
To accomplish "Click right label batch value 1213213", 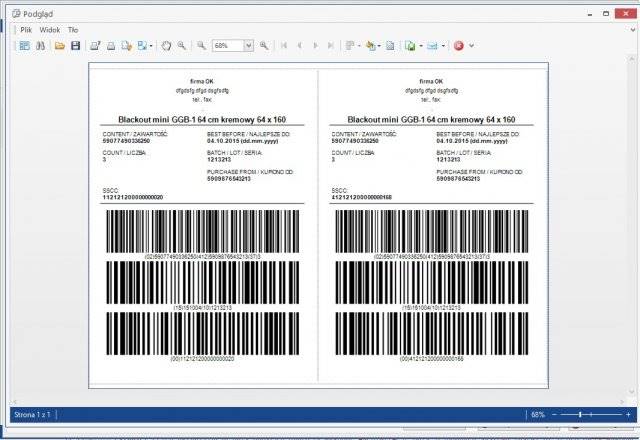I will click(x=448, y=160).
